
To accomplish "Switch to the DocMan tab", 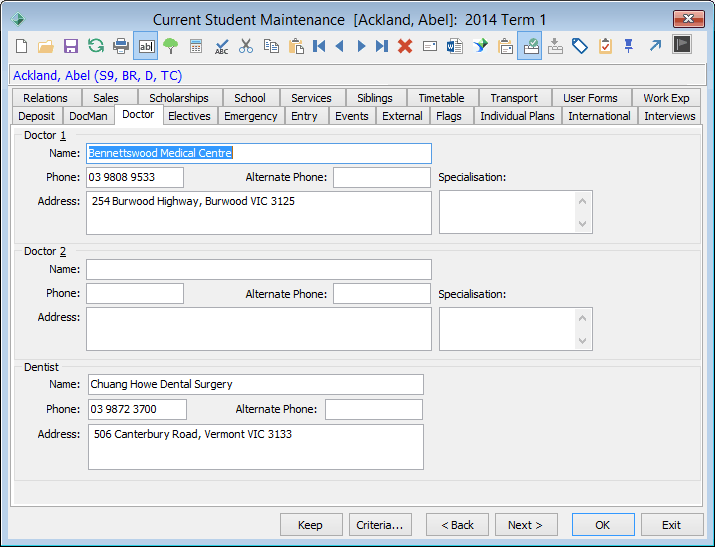I will 88,116.
